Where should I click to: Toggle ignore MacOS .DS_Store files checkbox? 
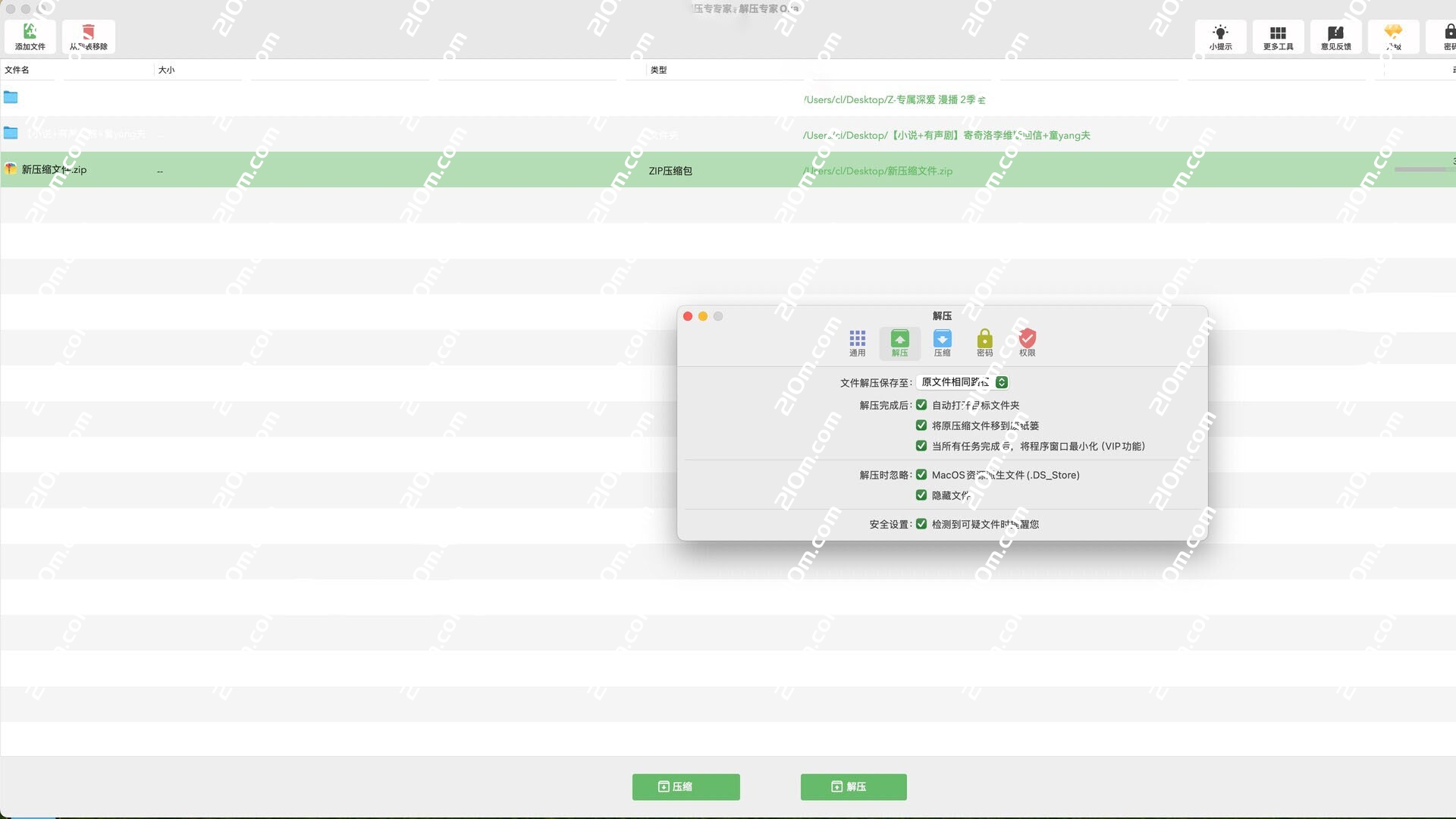pos(921,475)
